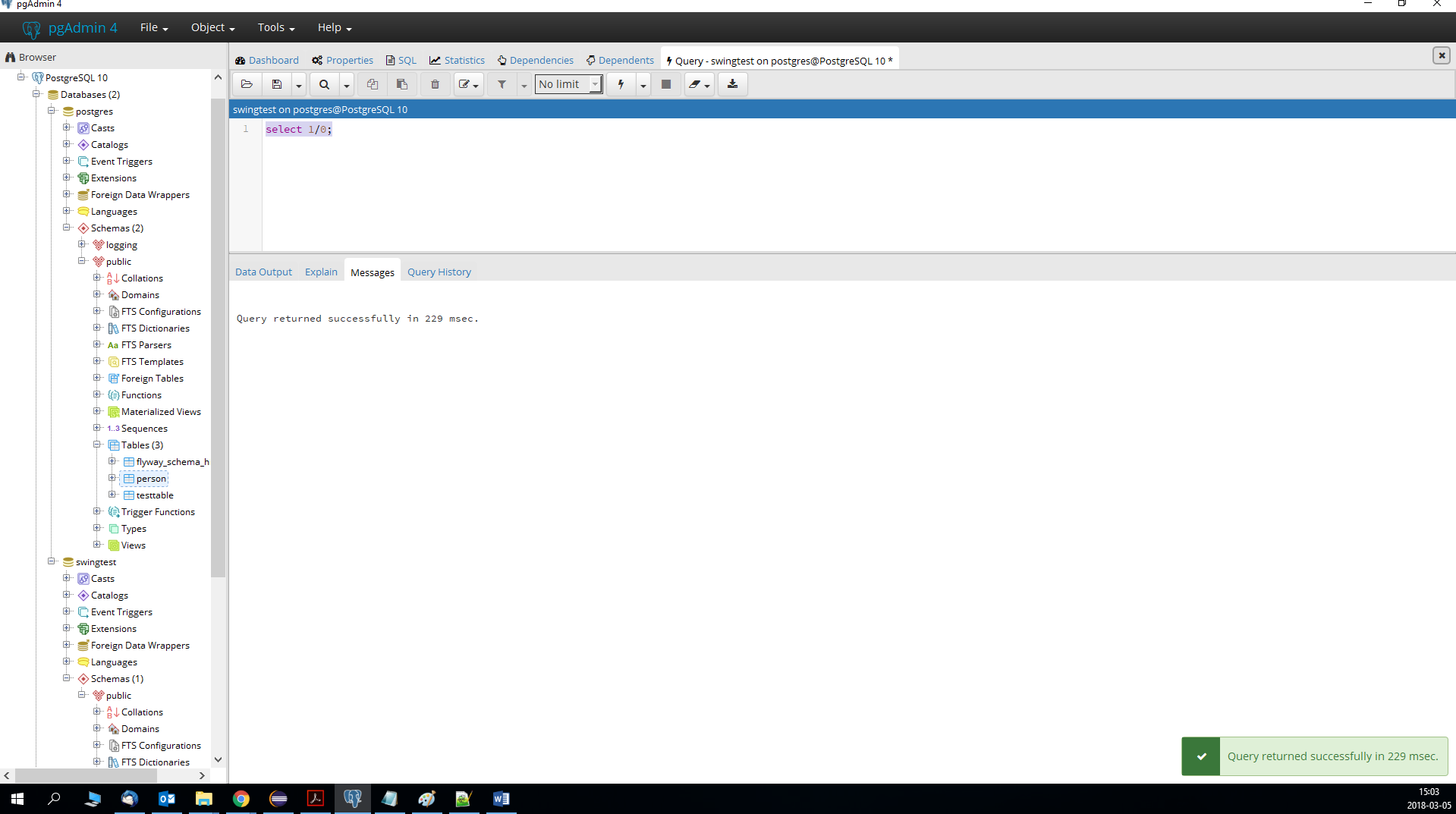Collapse the swingtest database node
The image size is (1456, 814).
(x=52, y=561)
